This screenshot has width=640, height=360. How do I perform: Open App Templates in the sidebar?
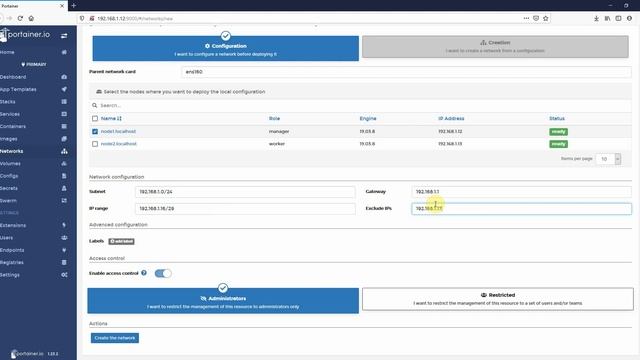[x=18, y=89]
